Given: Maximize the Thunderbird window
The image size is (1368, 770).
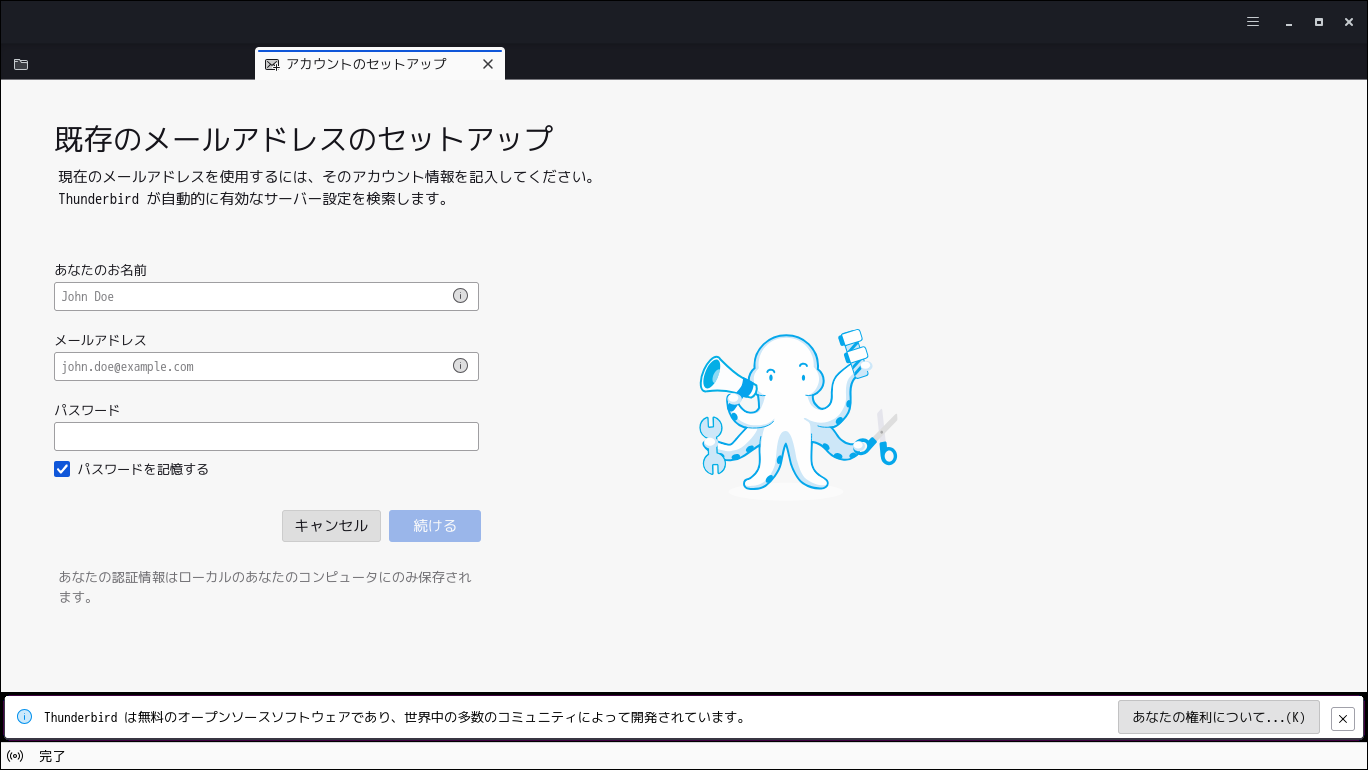Looking at the screenshot, I should pos(1319,21).
